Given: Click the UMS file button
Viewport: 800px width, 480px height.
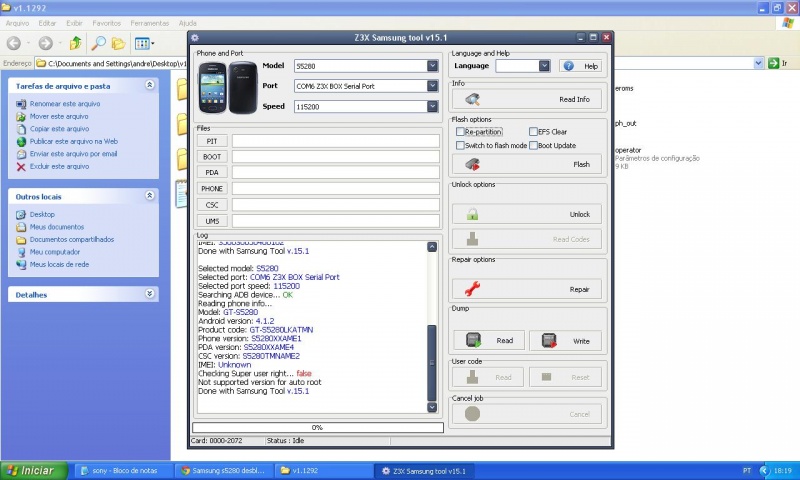Looking at the screenshot, I should 212,221.
